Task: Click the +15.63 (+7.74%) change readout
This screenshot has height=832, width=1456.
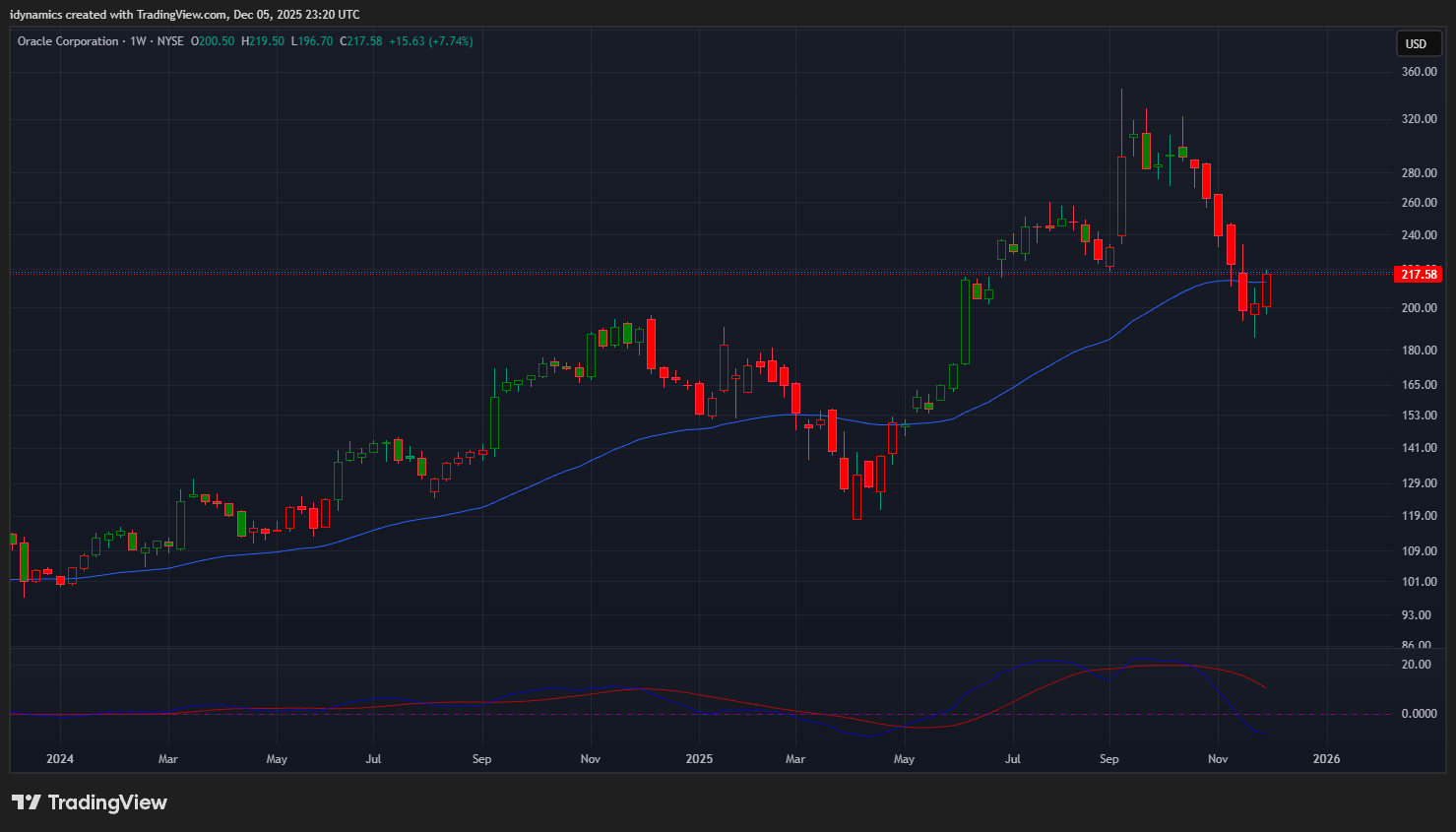Action: pos(431,41)
